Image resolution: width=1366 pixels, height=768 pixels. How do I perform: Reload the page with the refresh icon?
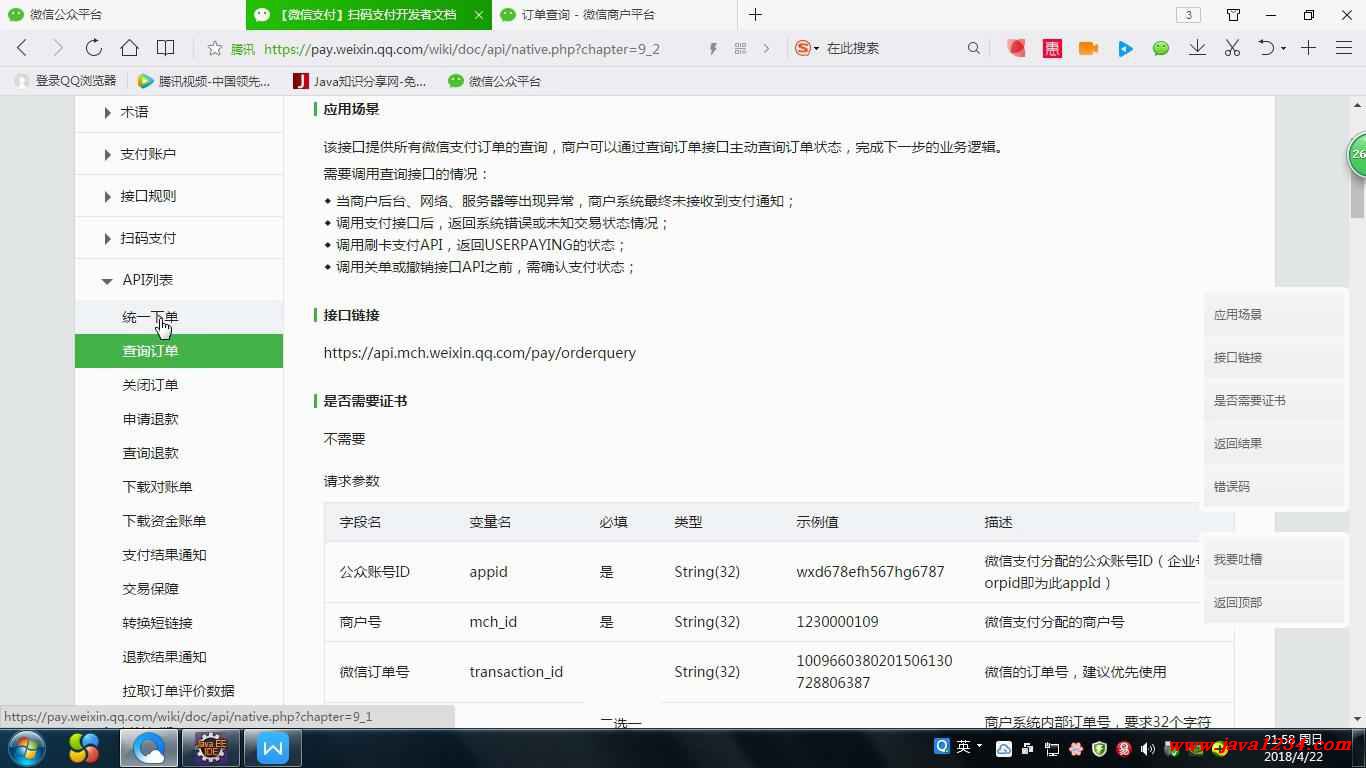93,48
